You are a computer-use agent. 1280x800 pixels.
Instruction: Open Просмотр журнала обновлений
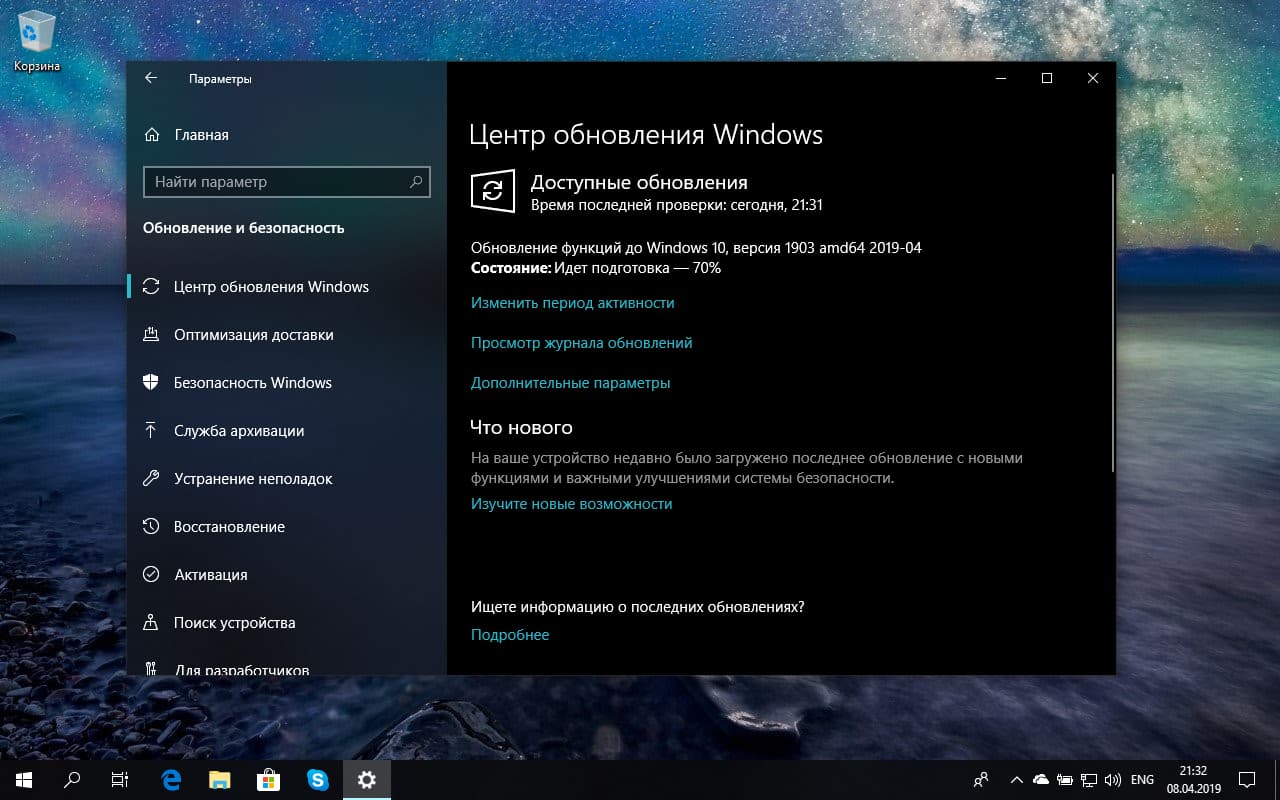(x=581, y=342)
